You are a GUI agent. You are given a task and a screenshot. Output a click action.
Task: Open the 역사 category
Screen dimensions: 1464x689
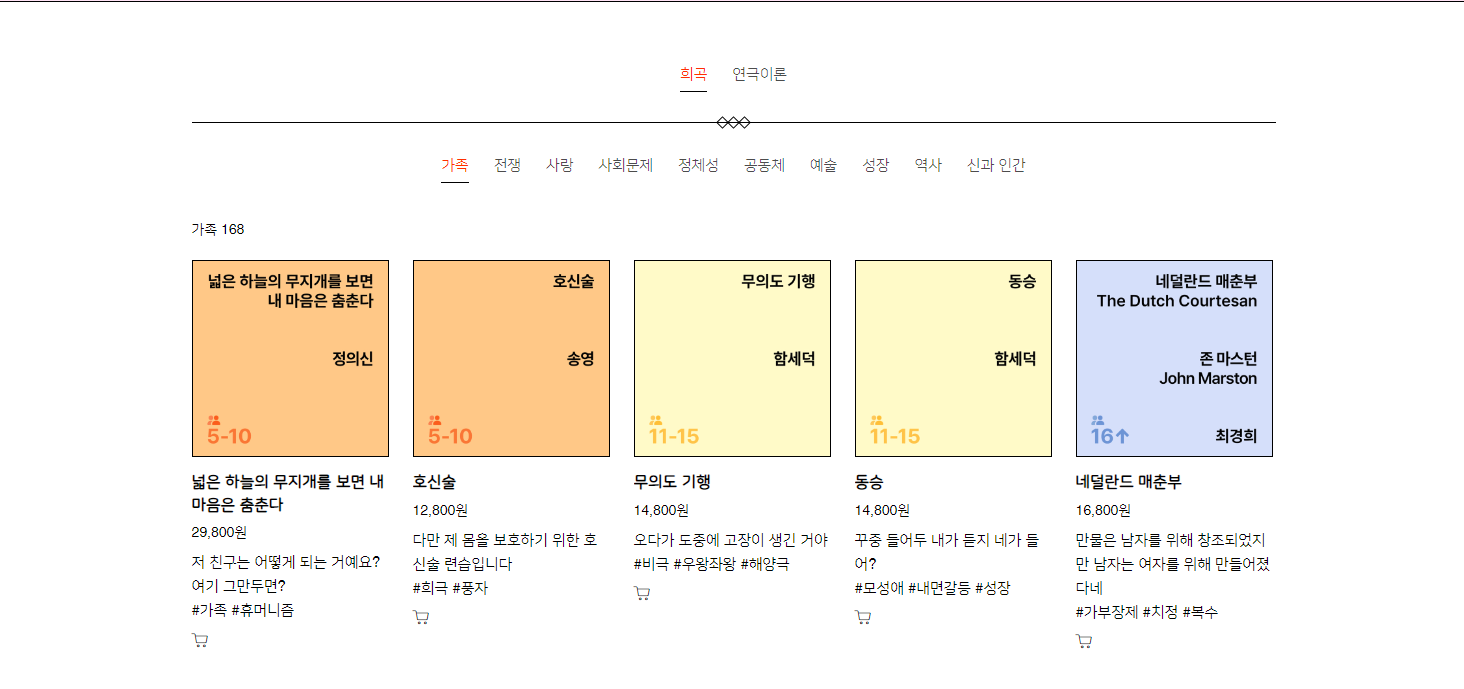928,165
